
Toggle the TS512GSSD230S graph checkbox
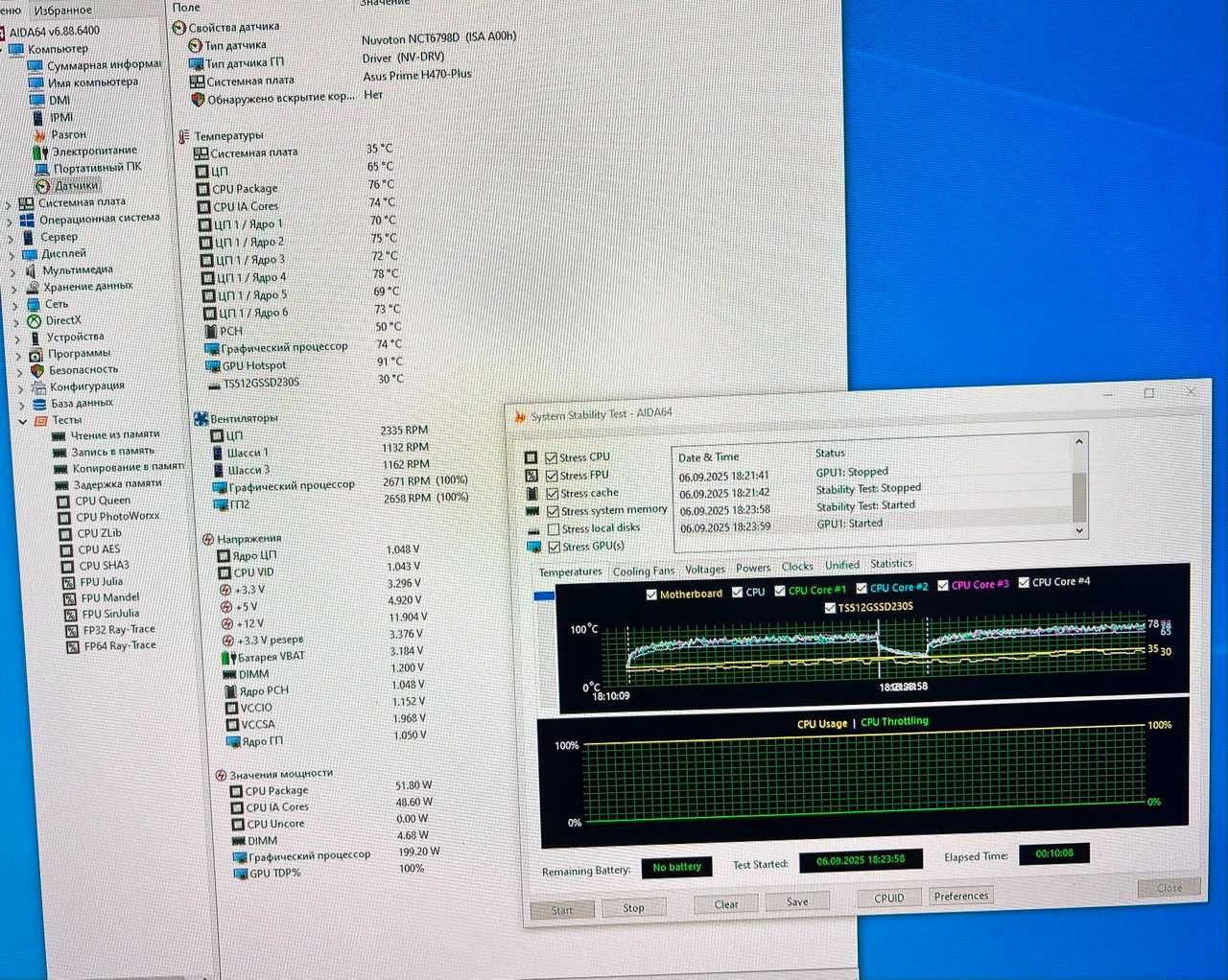tap(830, 608)
